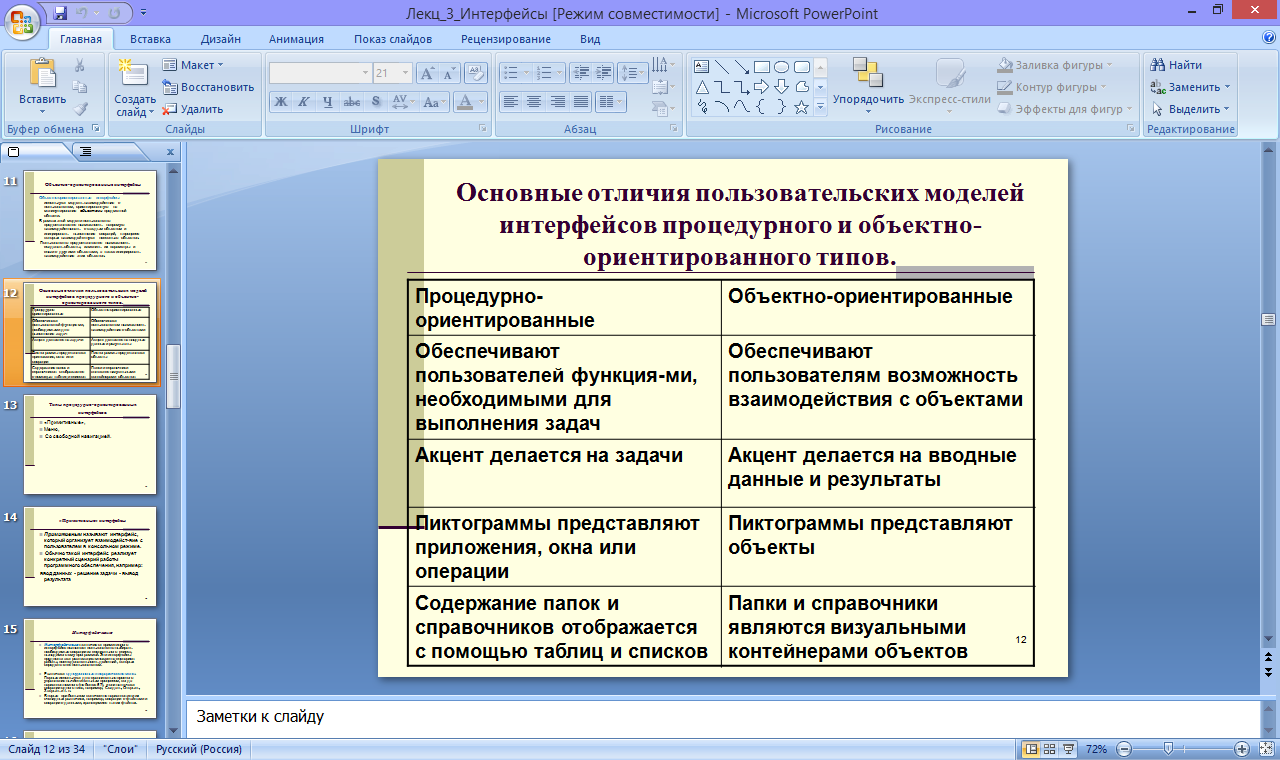
Task: Open the Заменить dropdown
Action: click(x=1191, y=87)
